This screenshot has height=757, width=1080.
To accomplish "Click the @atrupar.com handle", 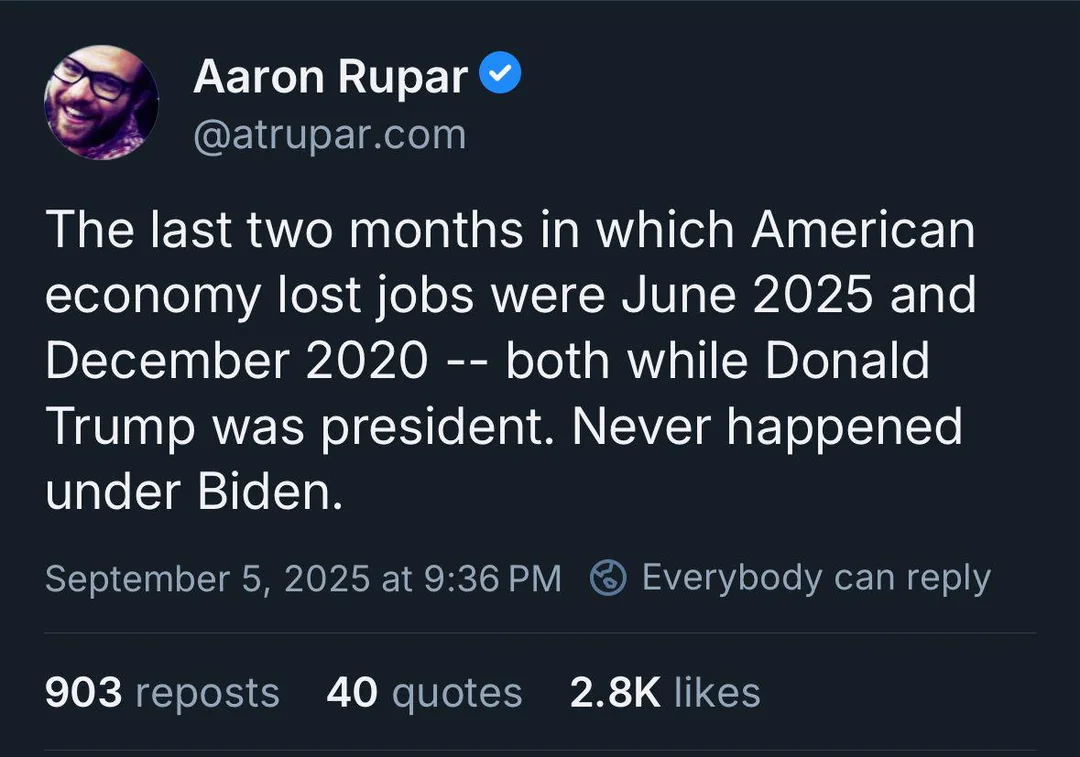I will point(329,135).
